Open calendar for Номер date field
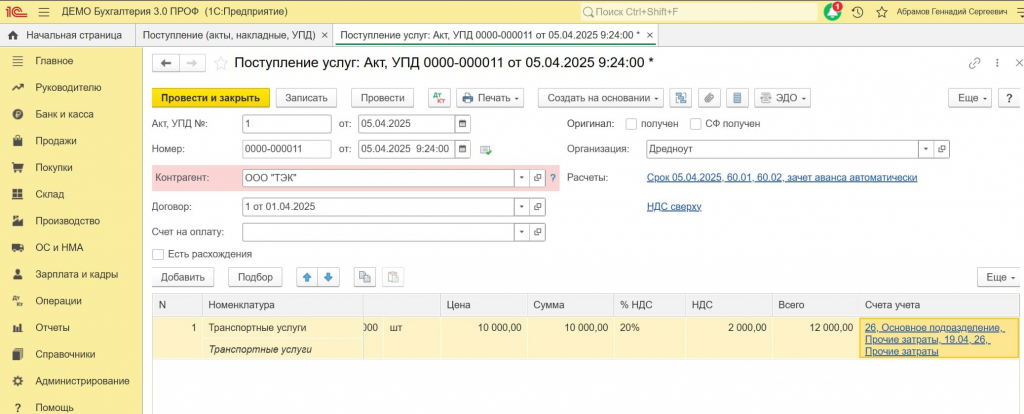Viewport: 1024px width, 414px height. pos(462,149)
